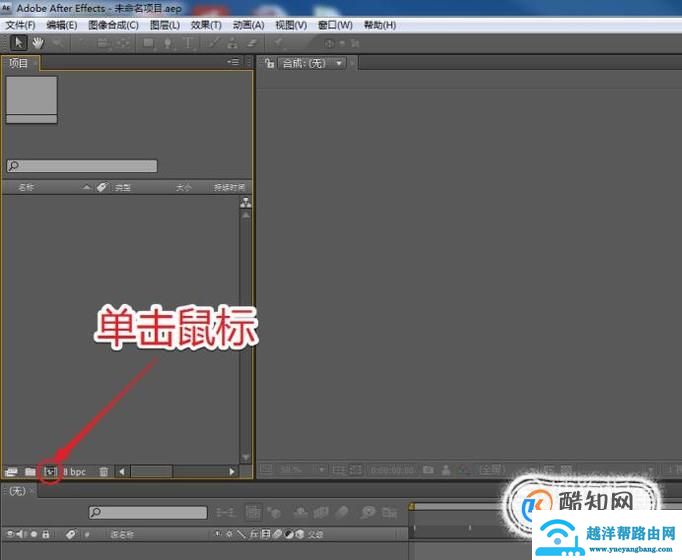Click the Project panel horizontal scrollbar thumb
Image resolution: width=682 pixels, height=560 pixels.
[152, 472]
